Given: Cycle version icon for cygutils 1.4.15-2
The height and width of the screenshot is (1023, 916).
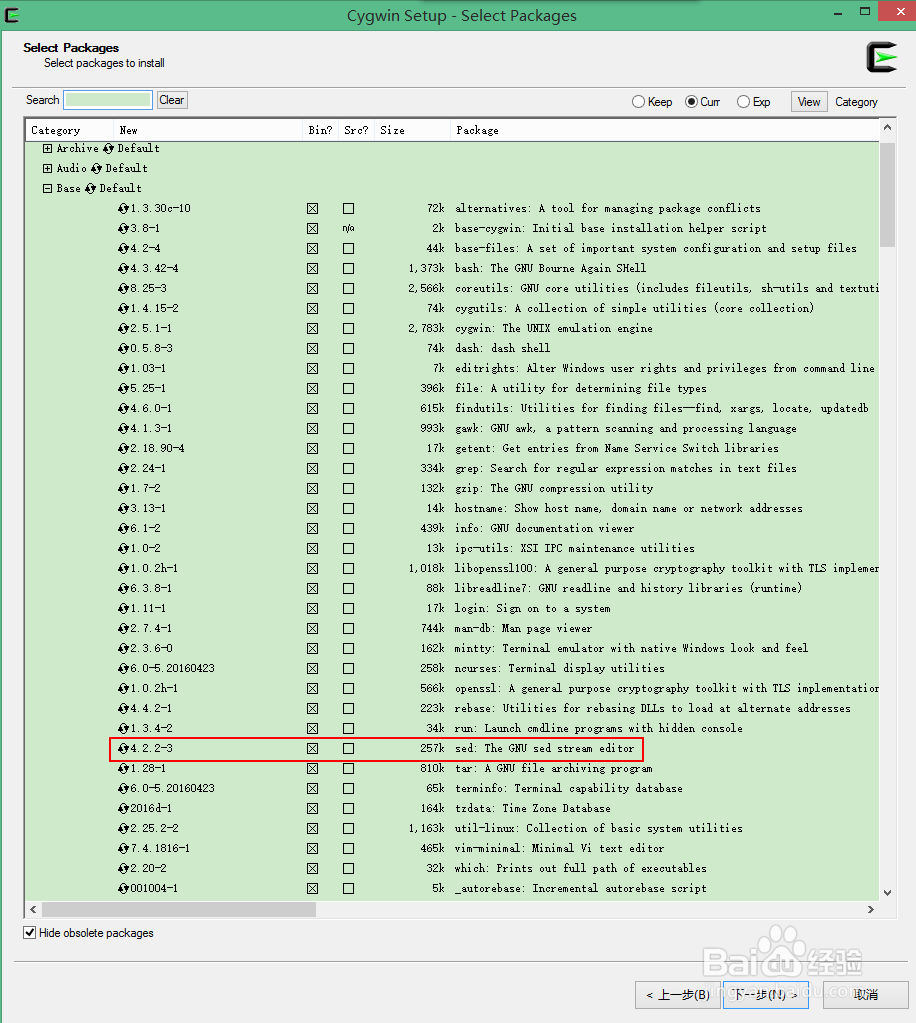Looking at the screenshot, I should 123,309.
